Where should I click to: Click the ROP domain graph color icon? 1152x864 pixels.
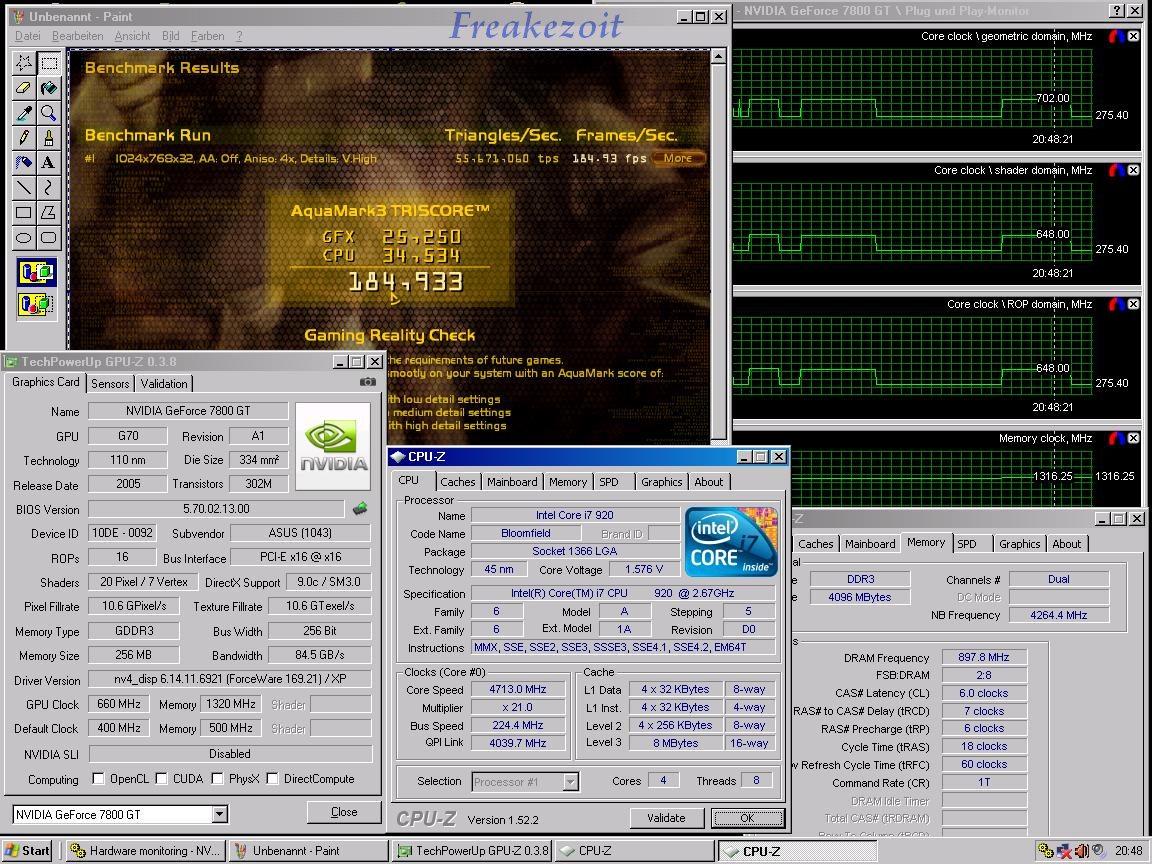[x=1117, y=304]
